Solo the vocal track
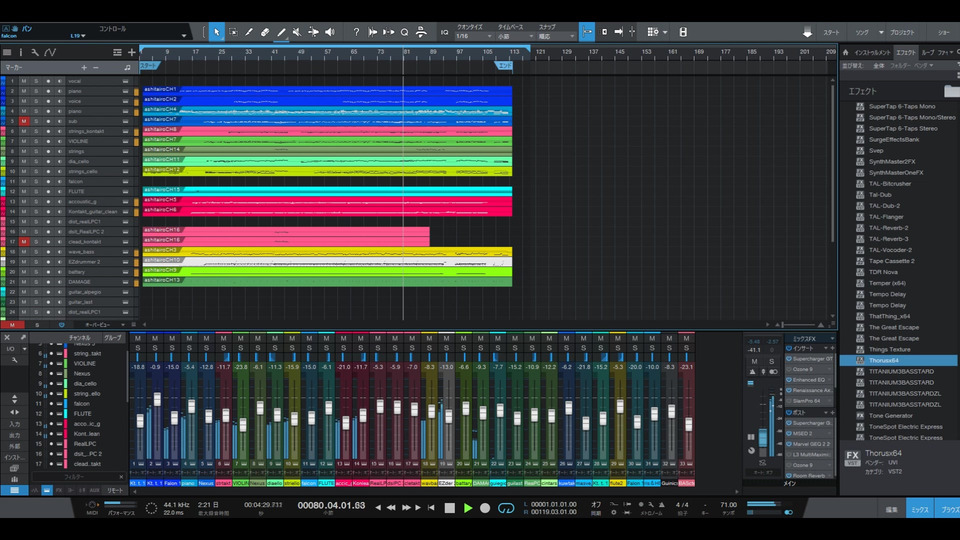960x540 pixels. pyautogui.click(x=35, y=80)
